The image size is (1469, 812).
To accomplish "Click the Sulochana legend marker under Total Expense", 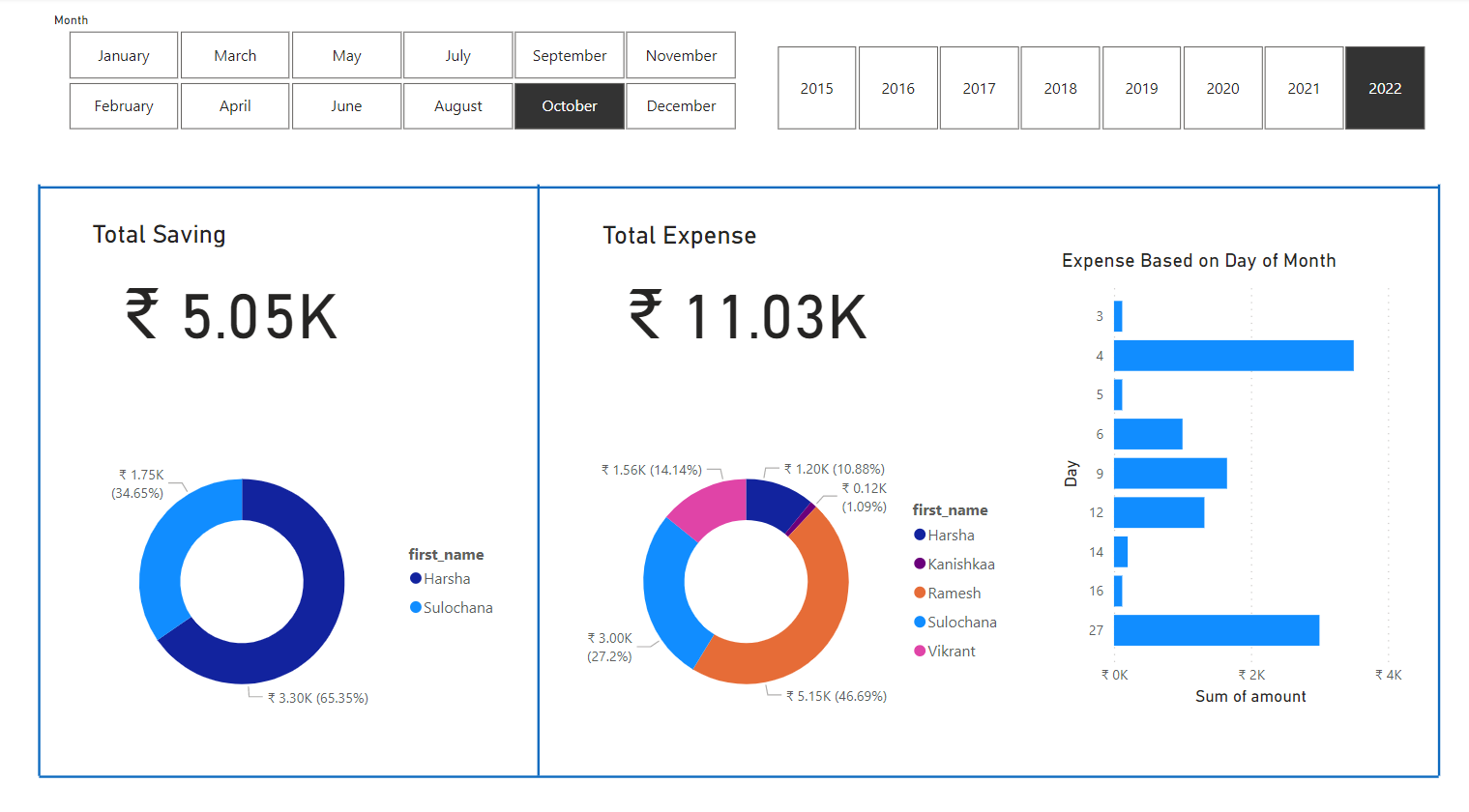I will pyautogui.click(x=921, y=622).
